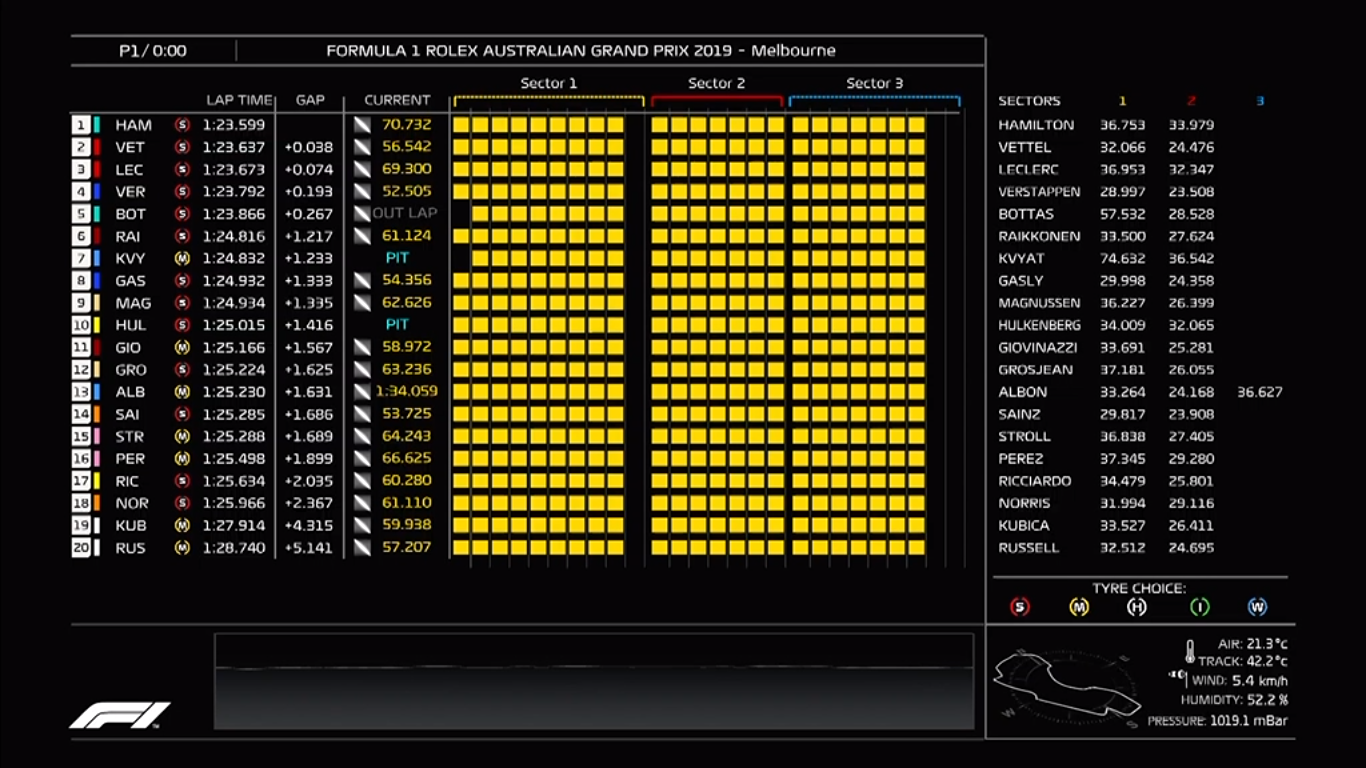Click the Australian Grand Prix 2019 title
Screen dimensions: 1366x768
(581, 50)
